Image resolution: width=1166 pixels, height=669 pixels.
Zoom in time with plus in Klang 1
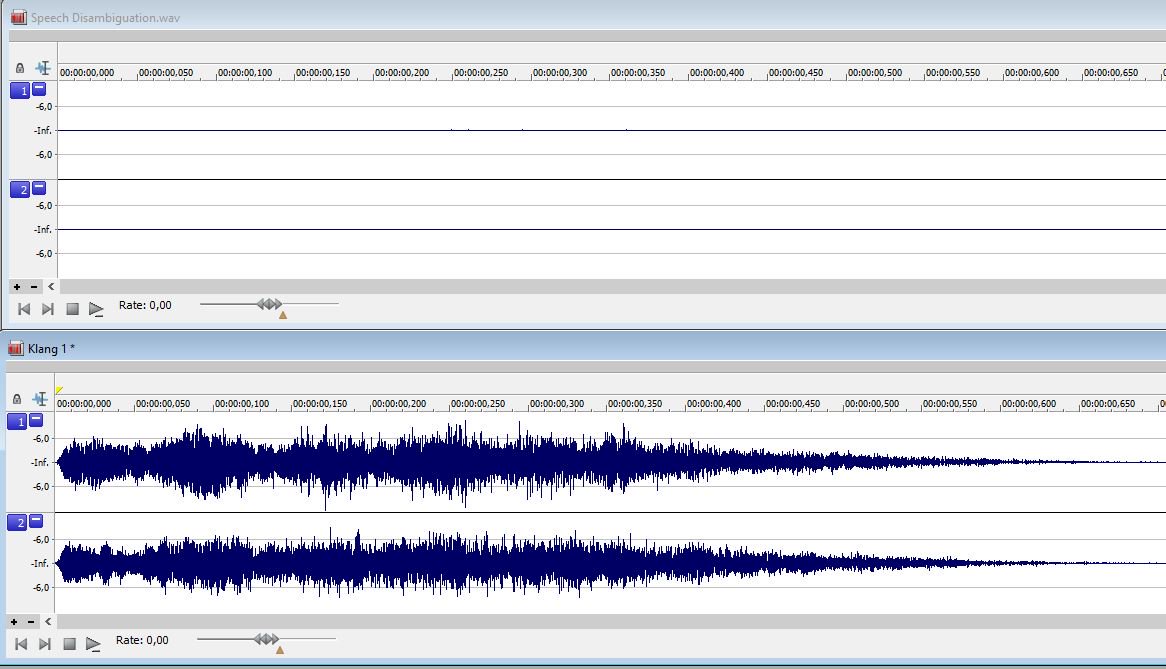point(14,621)
